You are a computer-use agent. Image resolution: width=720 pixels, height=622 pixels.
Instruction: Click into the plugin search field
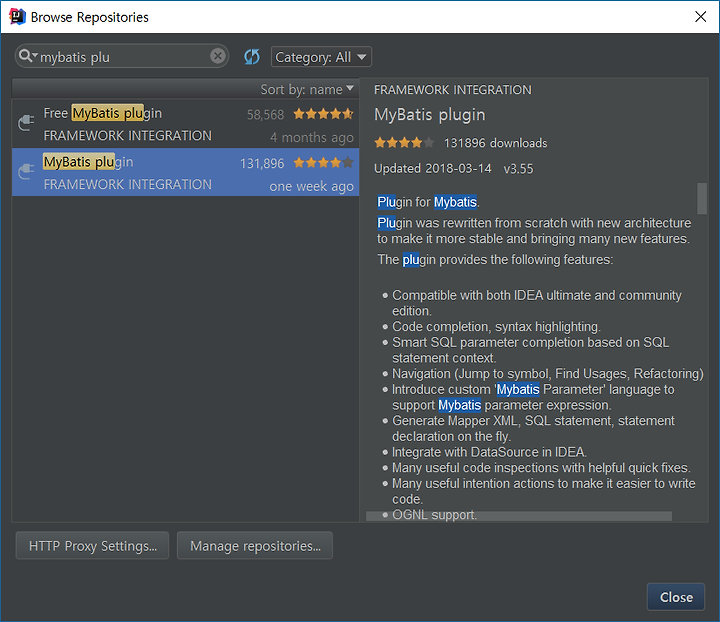122,56
